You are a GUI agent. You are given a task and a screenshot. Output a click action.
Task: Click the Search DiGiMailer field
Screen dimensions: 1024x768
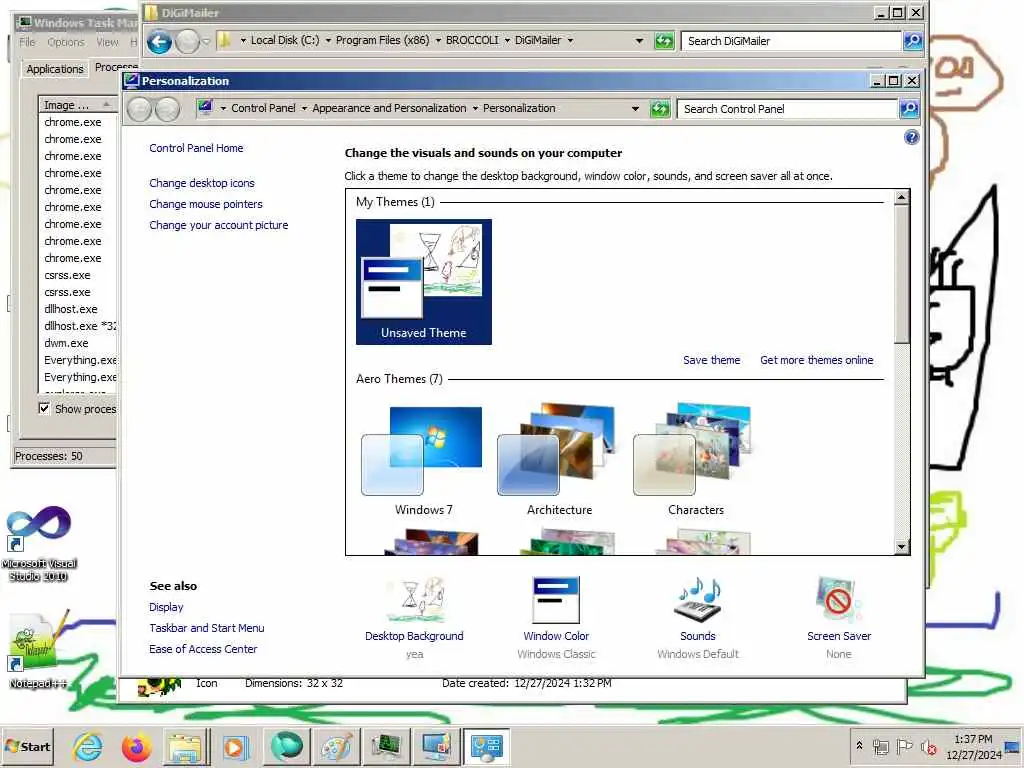791,41
